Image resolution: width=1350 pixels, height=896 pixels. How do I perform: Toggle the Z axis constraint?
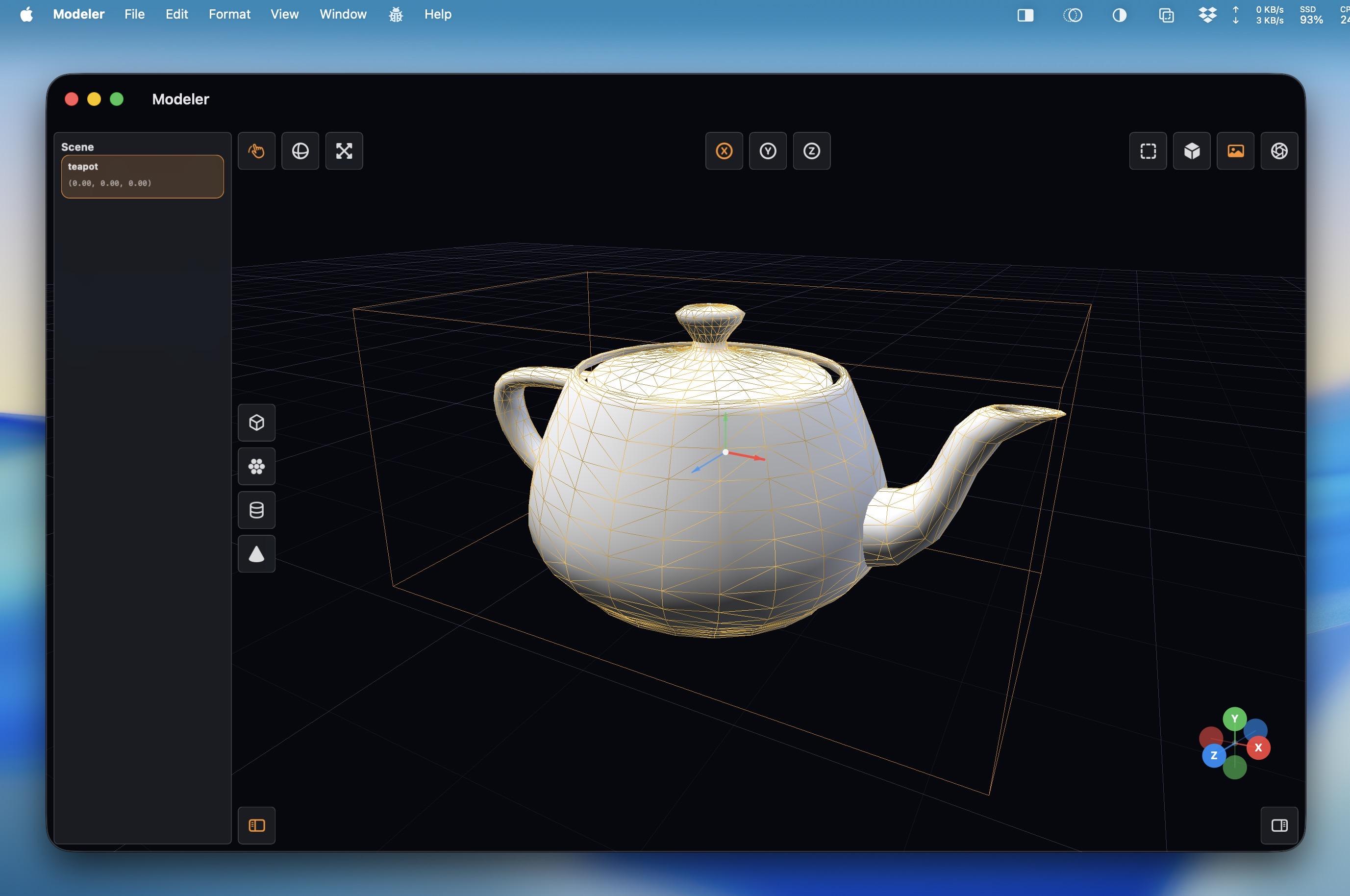pyautogui.click(x=812, y=151)
